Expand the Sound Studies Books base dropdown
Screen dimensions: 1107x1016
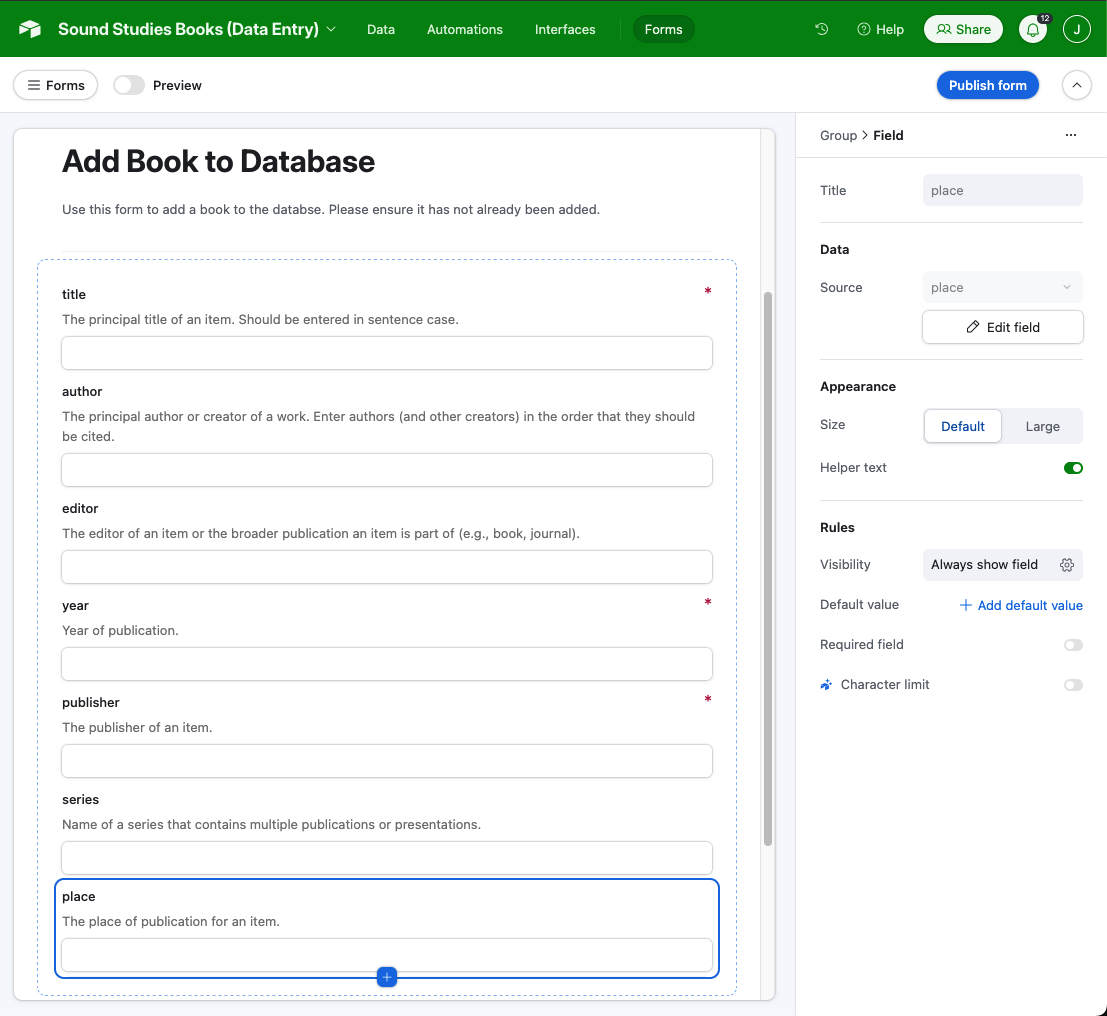click(x=331, y=29)
